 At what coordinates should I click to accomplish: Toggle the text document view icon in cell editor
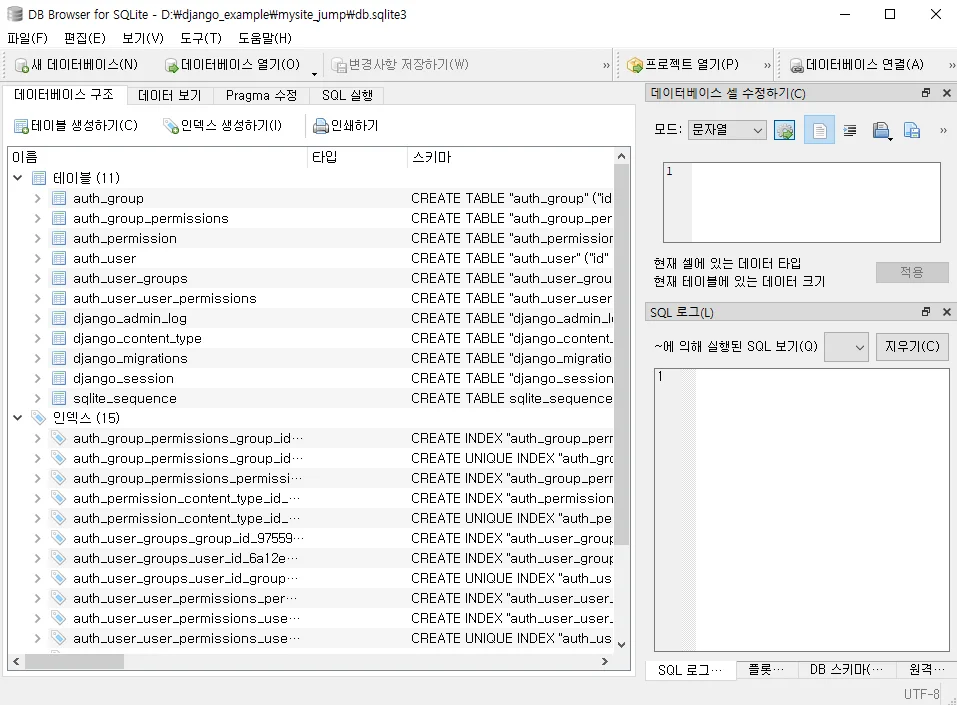(x=819, y=130)
